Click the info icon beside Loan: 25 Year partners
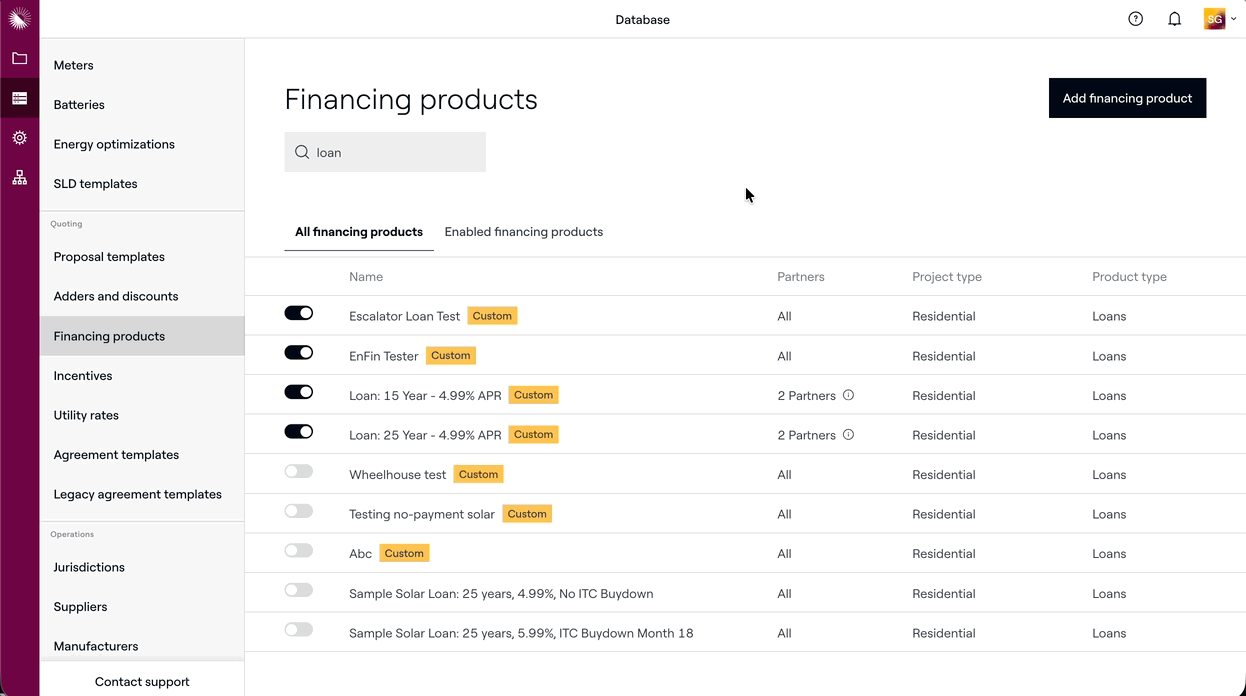This screenshot has width=1246, height=696. 848,435
